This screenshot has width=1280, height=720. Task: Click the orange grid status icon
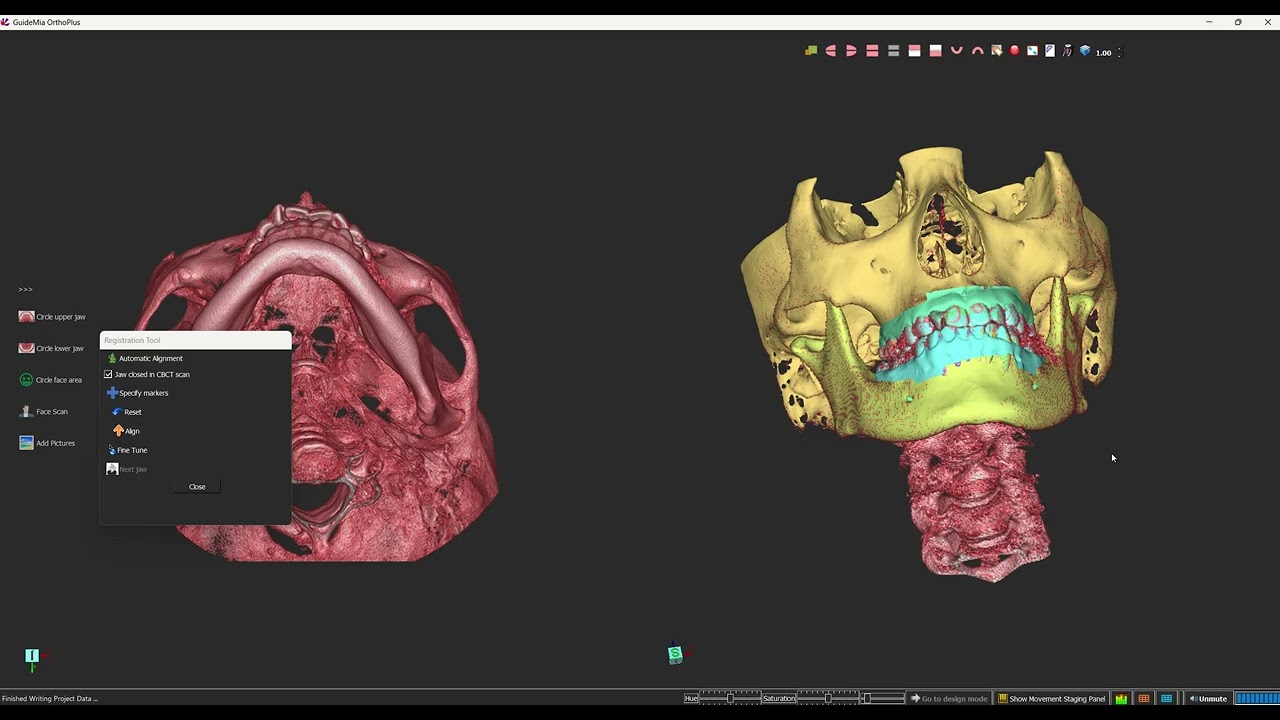pos(1144,698)
